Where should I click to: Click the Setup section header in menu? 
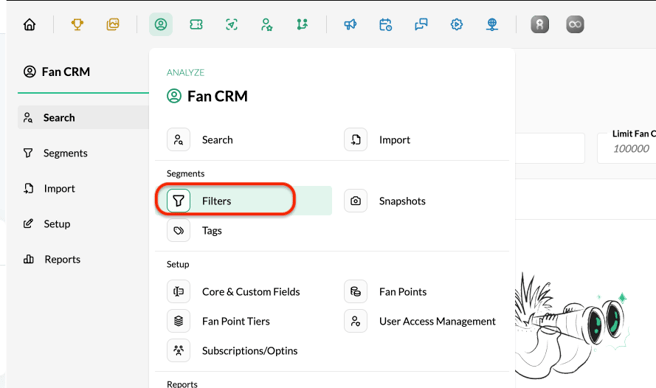pos(178,265)
